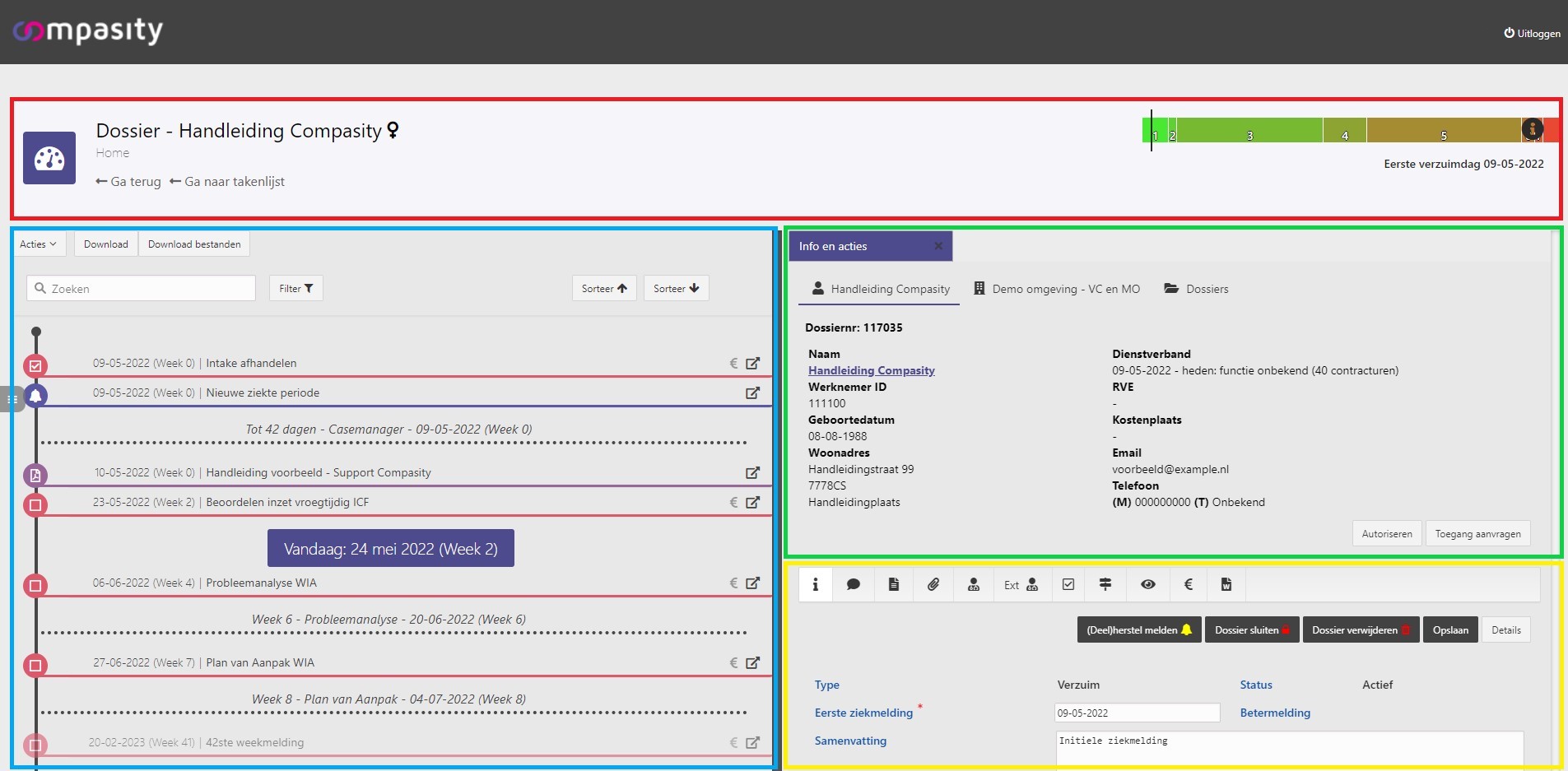The image size is (1568, 771).
Task: Open the Ext external doctor tab
Action: pyautogui.click(x=1021, y=584)
